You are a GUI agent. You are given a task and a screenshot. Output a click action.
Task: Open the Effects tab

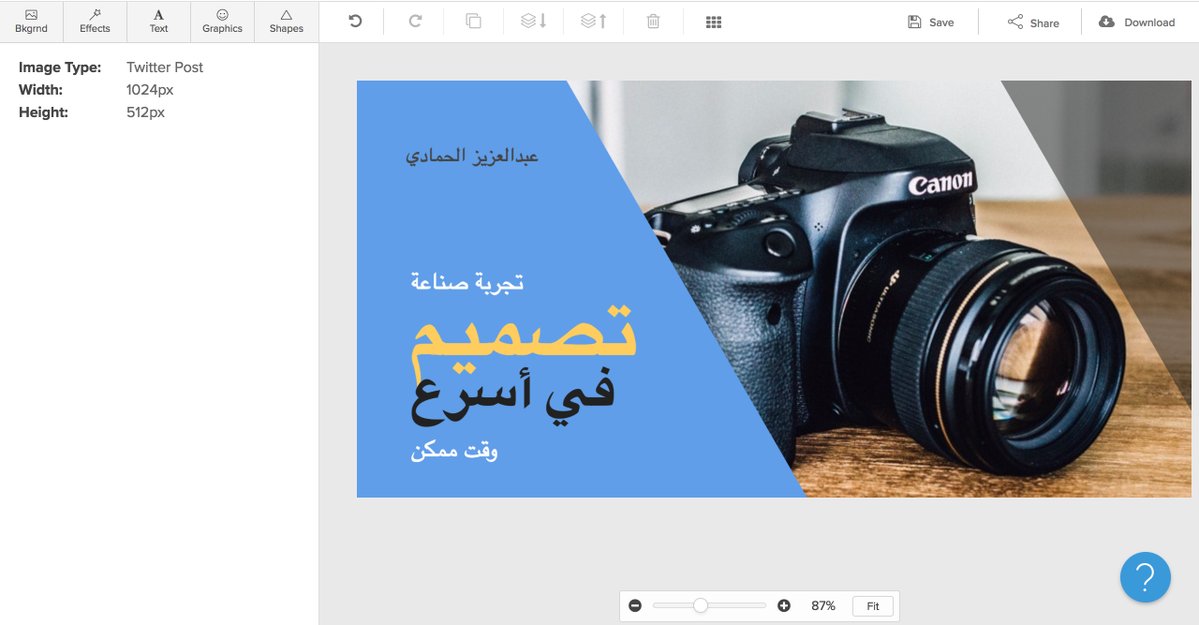click(95, 21)
